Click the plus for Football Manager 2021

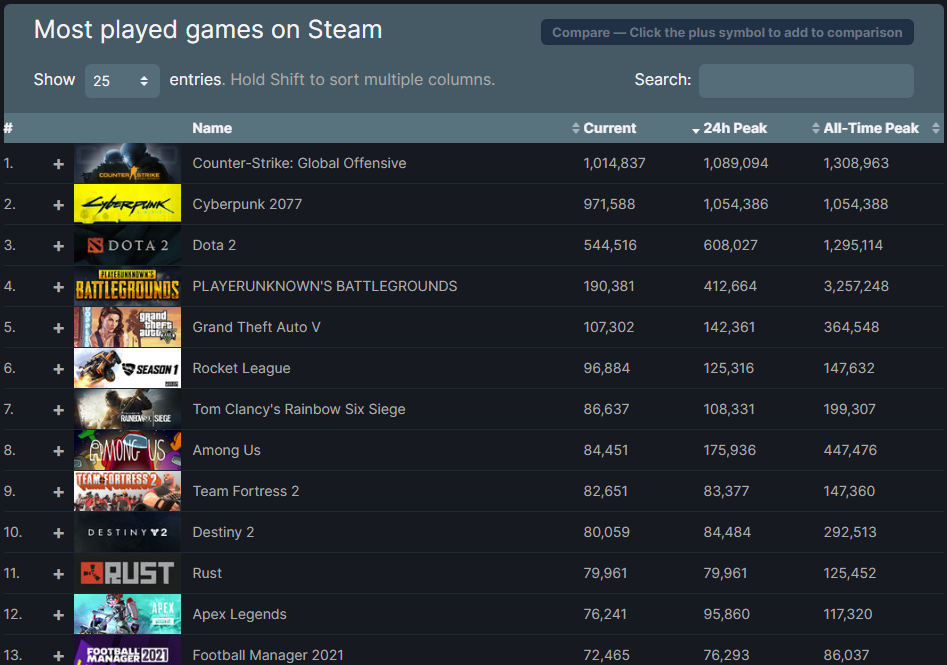pyautogui.click(x=59, y=656)
